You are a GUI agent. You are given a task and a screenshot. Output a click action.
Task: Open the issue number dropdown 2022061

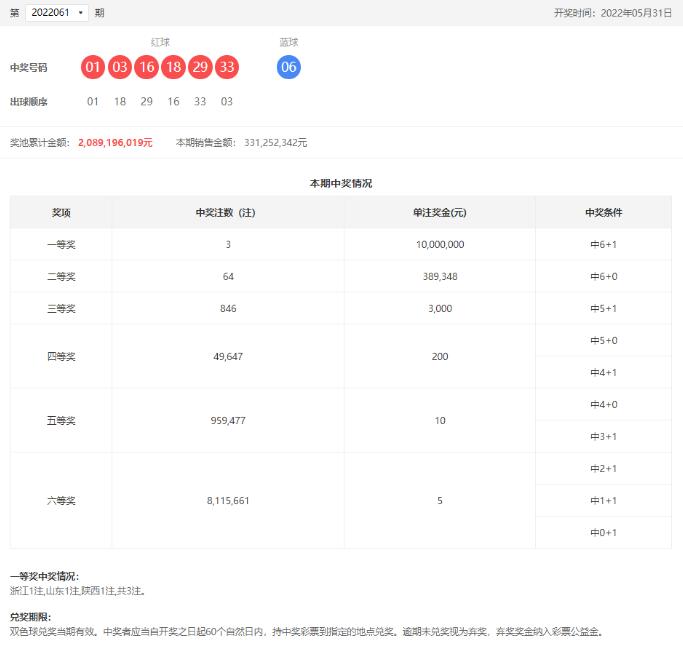(x=57, y=13)
